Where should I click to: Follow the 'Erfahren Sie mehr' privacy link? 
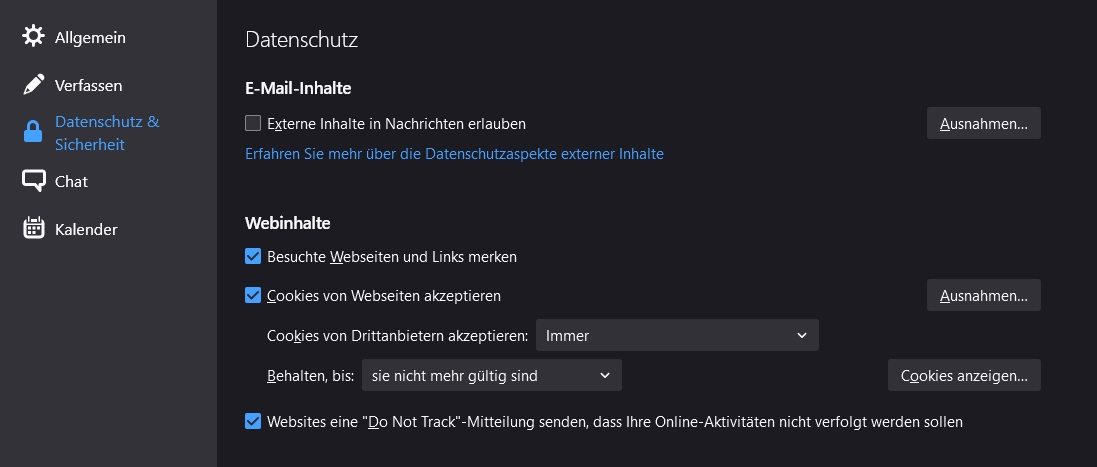click(x=454, y=154)
